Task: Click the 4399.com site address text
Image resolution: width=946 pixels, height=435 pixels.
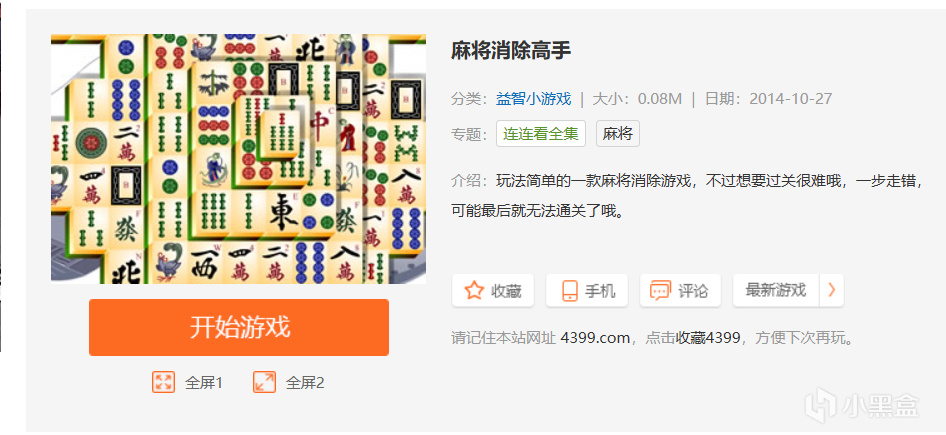Action: 595,338
